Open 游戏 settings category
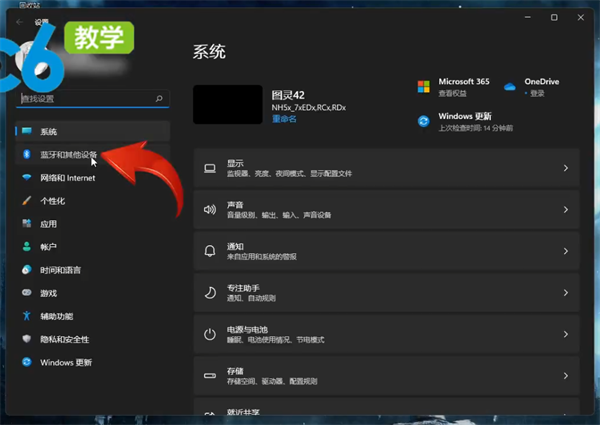Screen dimensions: 600x425 tap(93, 293)
